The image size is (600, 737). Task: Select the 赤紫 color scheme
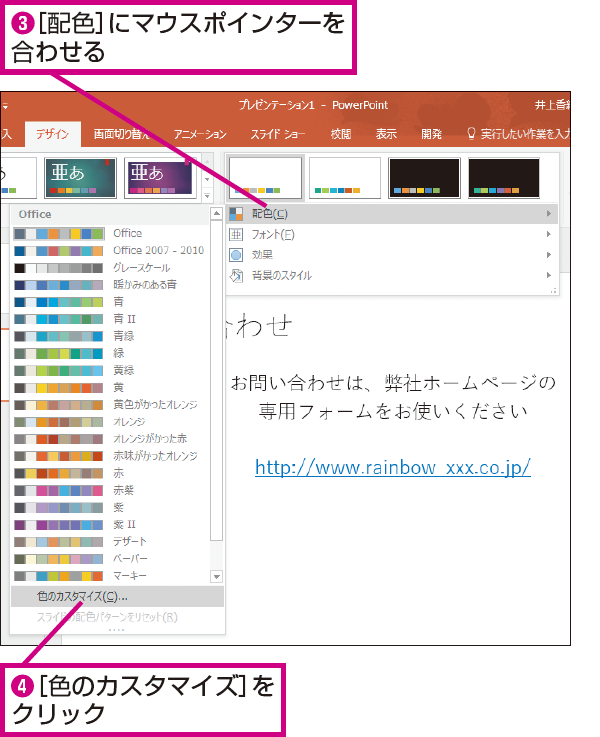110,490
